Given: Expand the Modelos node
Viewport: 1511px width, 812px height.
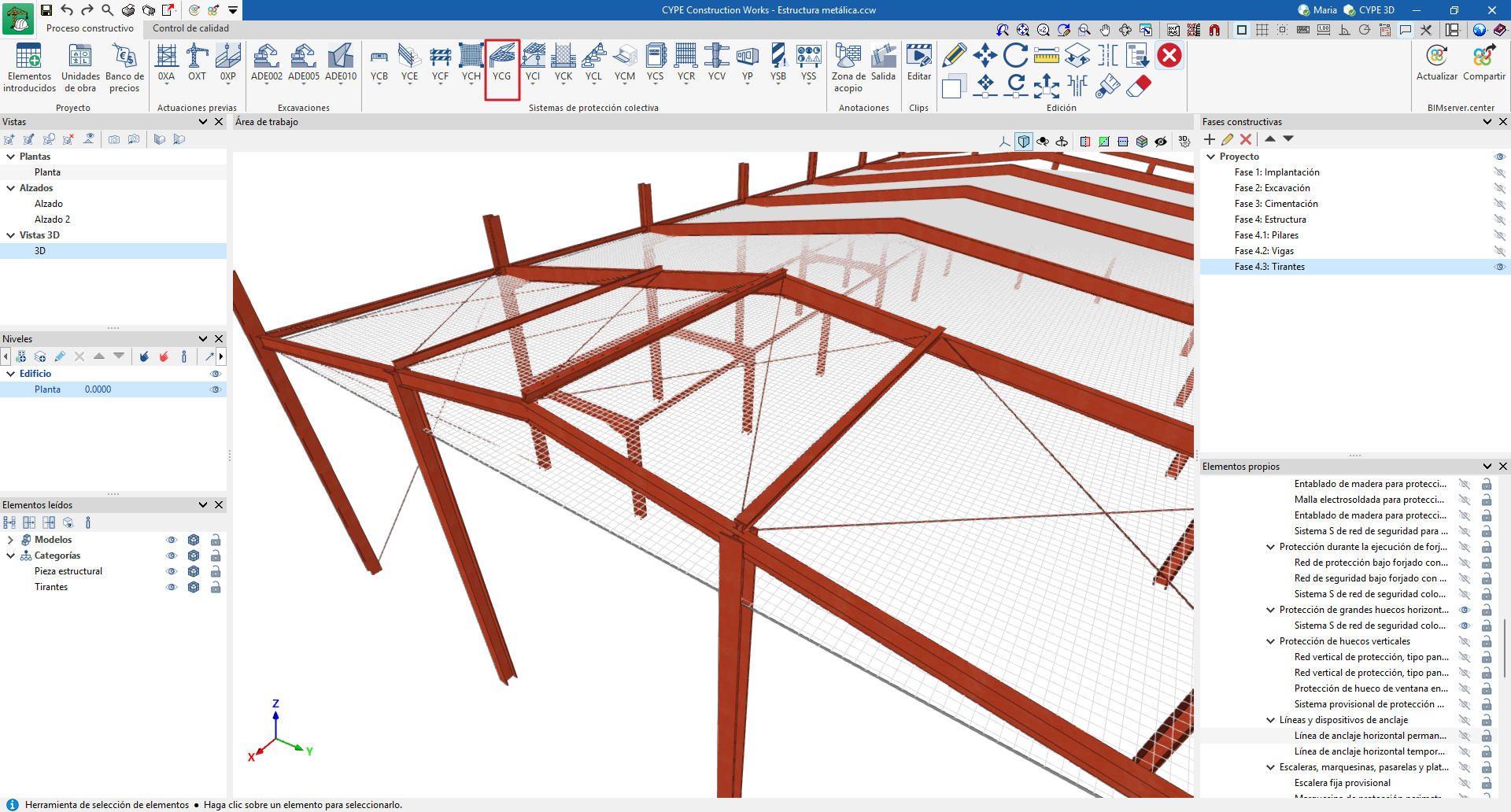Looking at the screenshot, I should tap(11, 540).
